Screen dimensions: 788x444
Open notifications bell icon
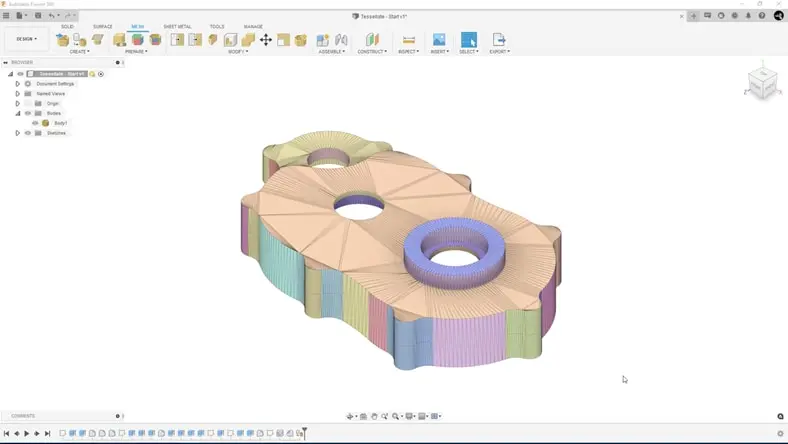[748, 16]
